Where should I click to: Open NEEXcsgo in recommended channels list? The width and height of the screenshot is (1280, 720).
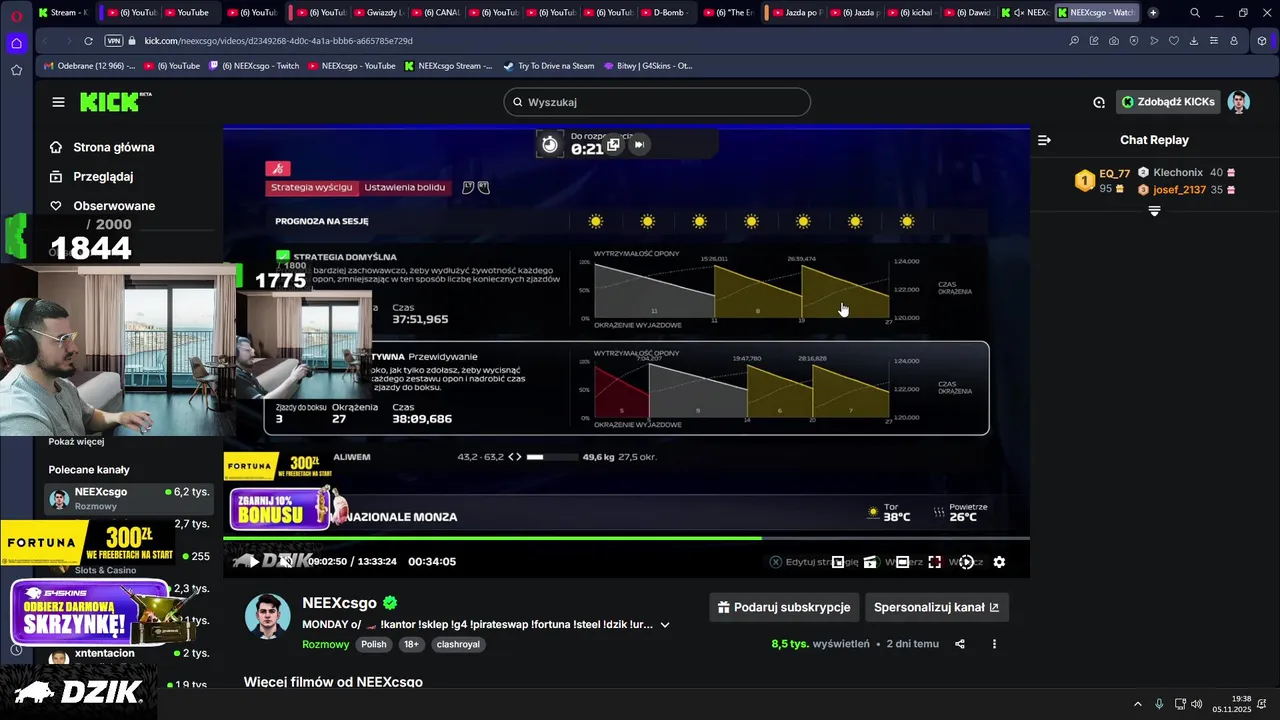click(128, 498)
